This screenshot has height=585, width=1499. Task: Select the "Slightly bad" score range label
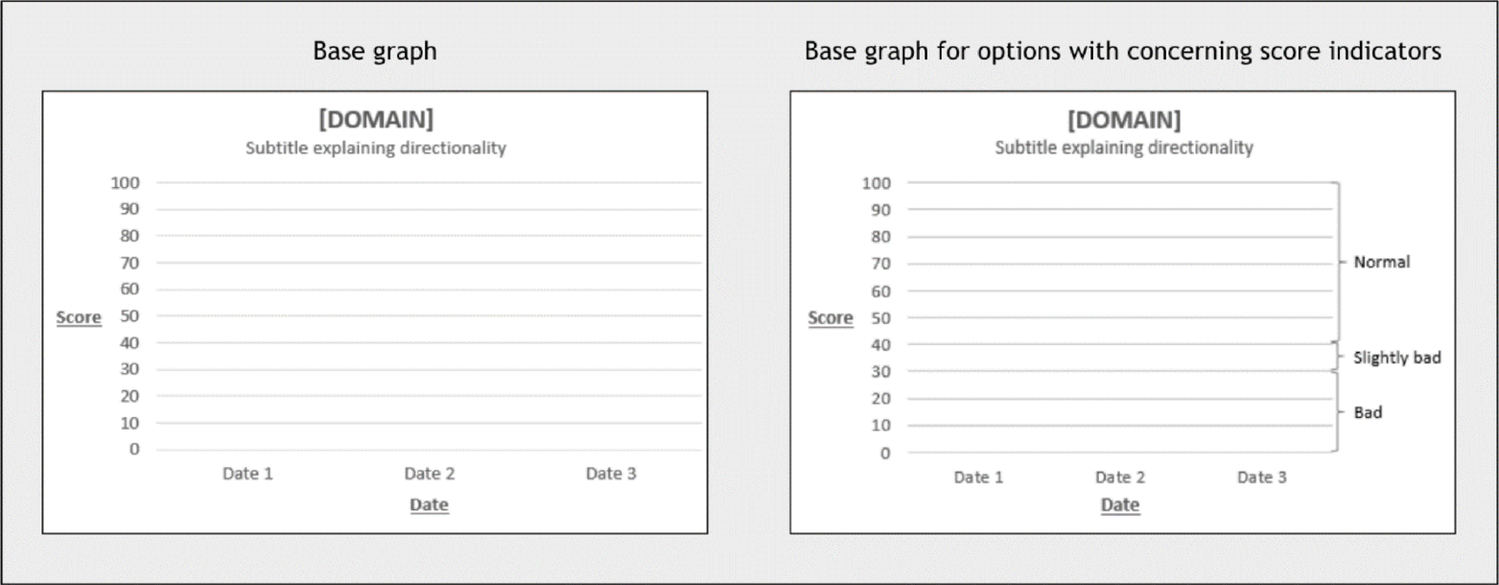tap(1397, 357)
